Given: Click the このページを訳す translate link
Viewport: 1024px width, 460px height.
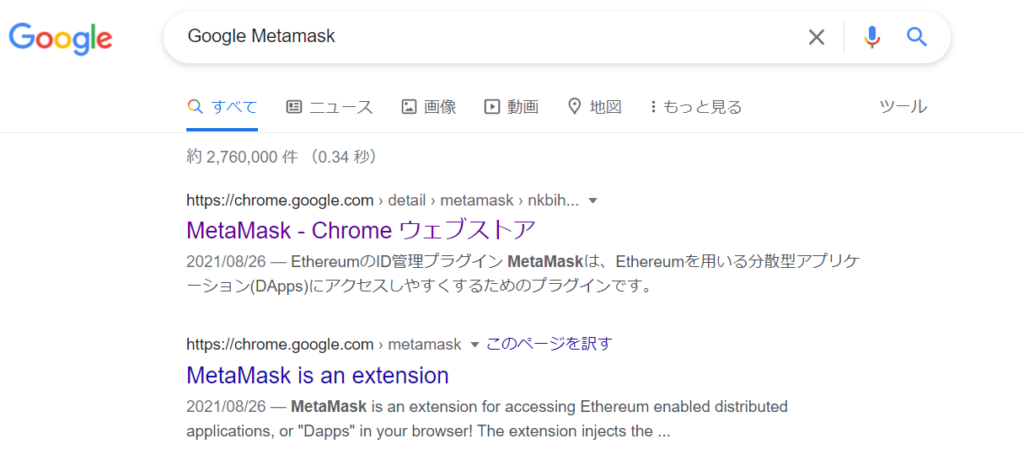Looking at the screenshot, I should 549,344.
